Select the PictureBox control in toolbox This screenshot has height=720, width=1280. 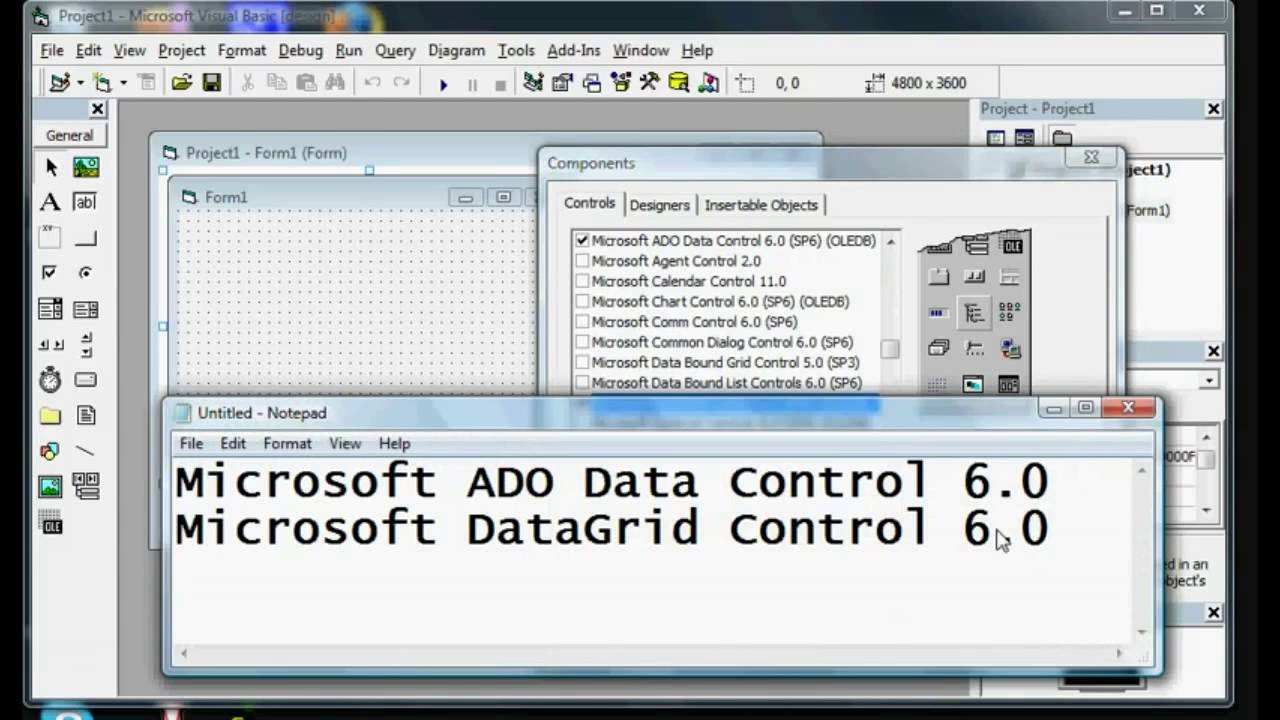[x=86, y=167]
